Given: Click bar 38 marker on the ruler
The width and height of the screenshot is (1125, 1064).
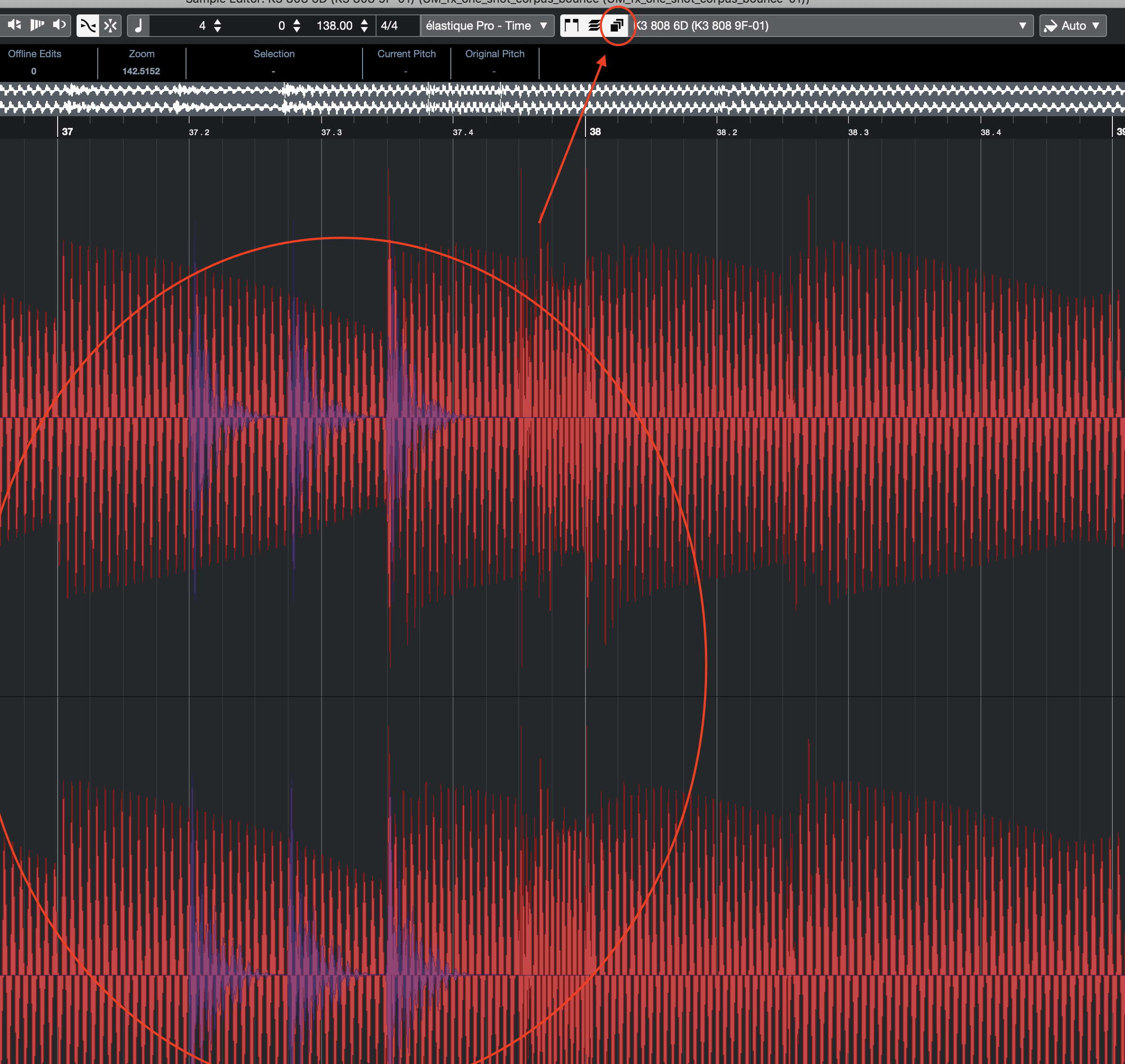Looking at the screenshot, I should pyautogui.click(x=594, y=132).
